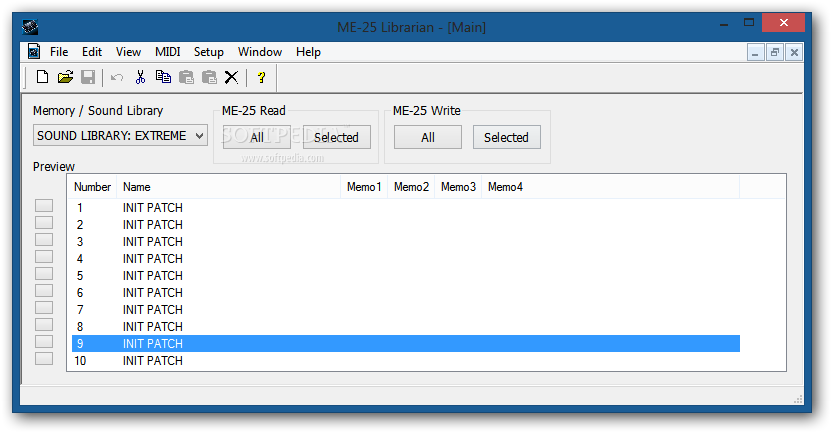The height and width of the screenshot is (433, 832).
Task: Preview patch number 4
Action: (44, 257)
